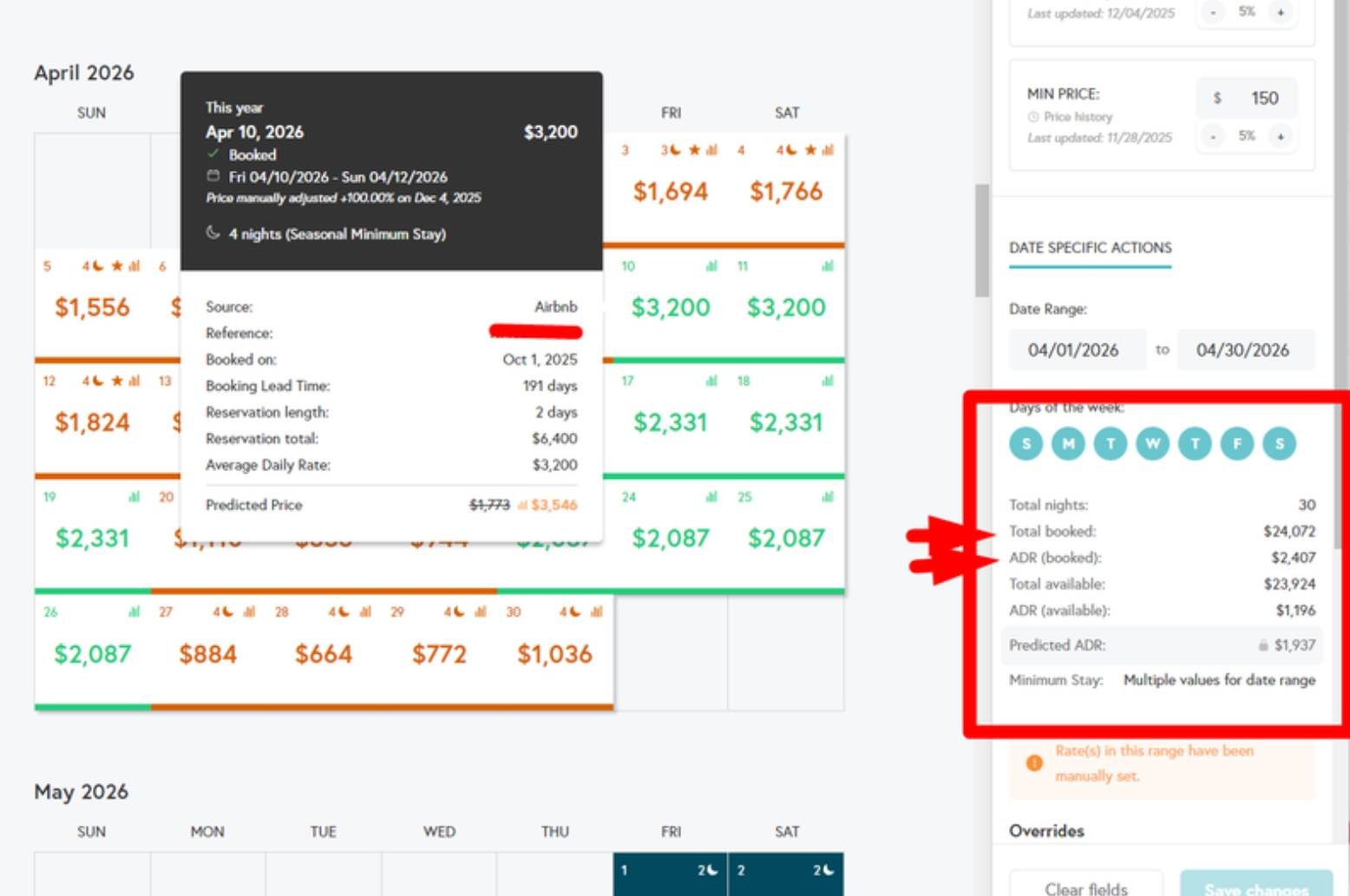The height and width of the screenshot is (896, 1350).
Task: Toggle Friday day-of-week circle
Action: (x=1236, y=444)
